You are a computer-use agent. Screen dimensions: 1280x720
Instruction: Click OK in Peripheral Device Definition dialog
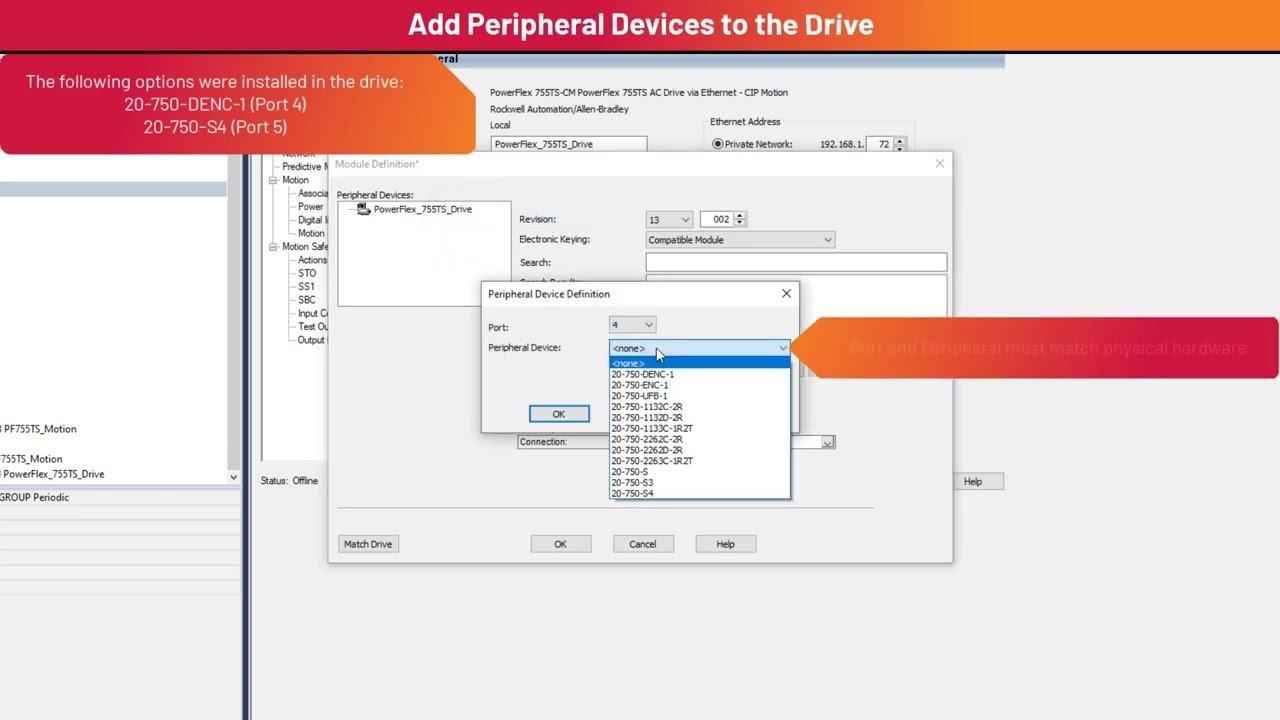[x=559, y=414]
